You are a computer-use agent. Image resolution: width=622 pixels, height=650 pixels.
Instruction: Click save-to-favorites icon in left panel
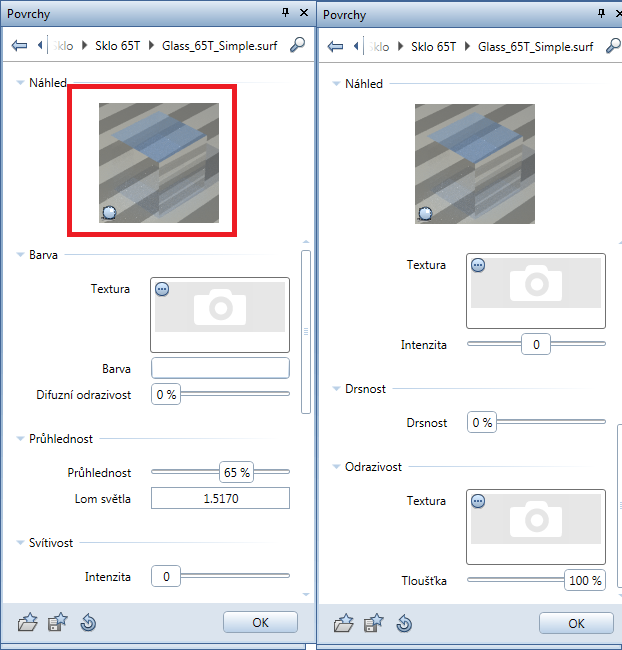point(57,623)
